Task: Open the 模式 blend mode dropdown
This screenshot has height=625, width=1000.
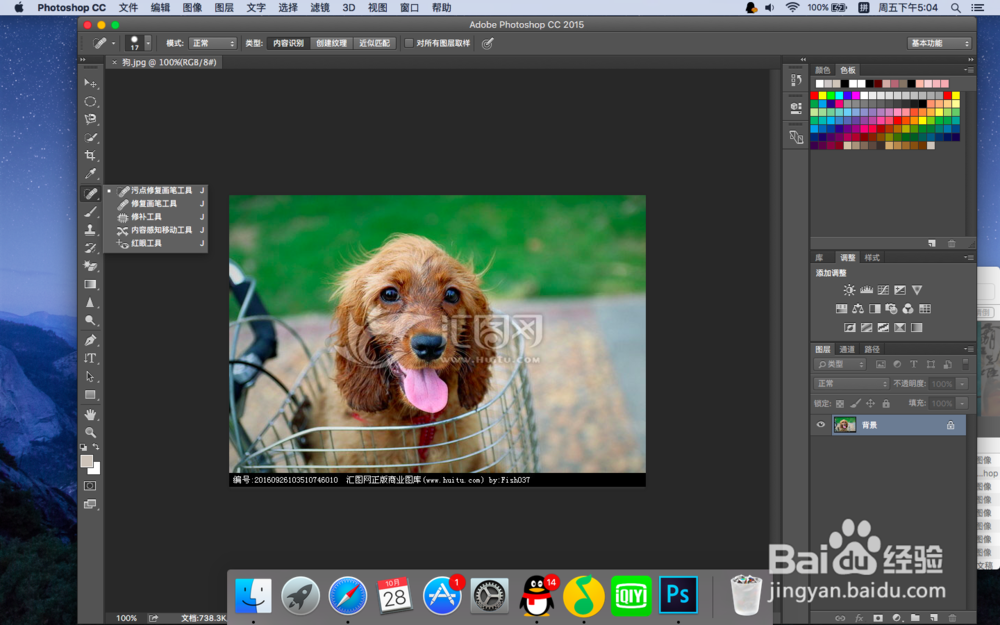Action: [213, 44]
